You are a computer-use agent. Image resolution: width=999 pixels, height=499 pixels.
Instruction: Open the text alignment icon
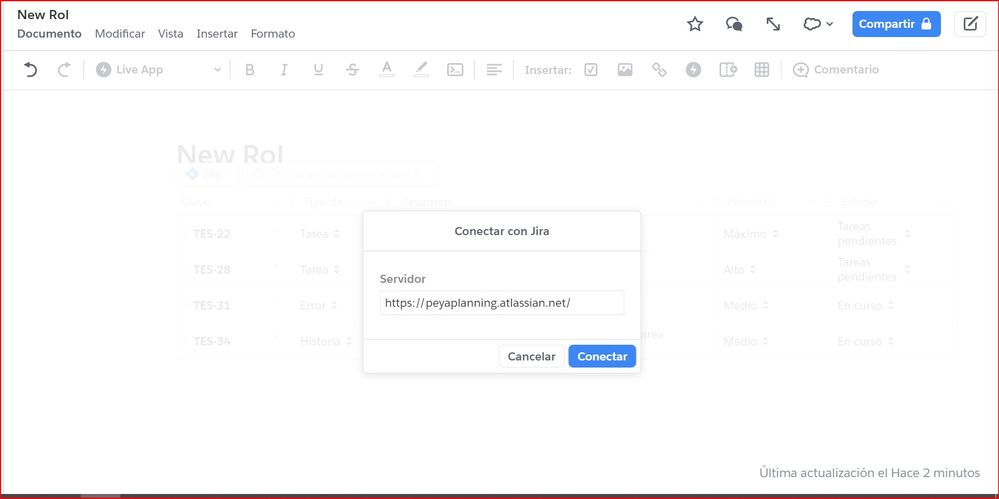coord(494,69)
